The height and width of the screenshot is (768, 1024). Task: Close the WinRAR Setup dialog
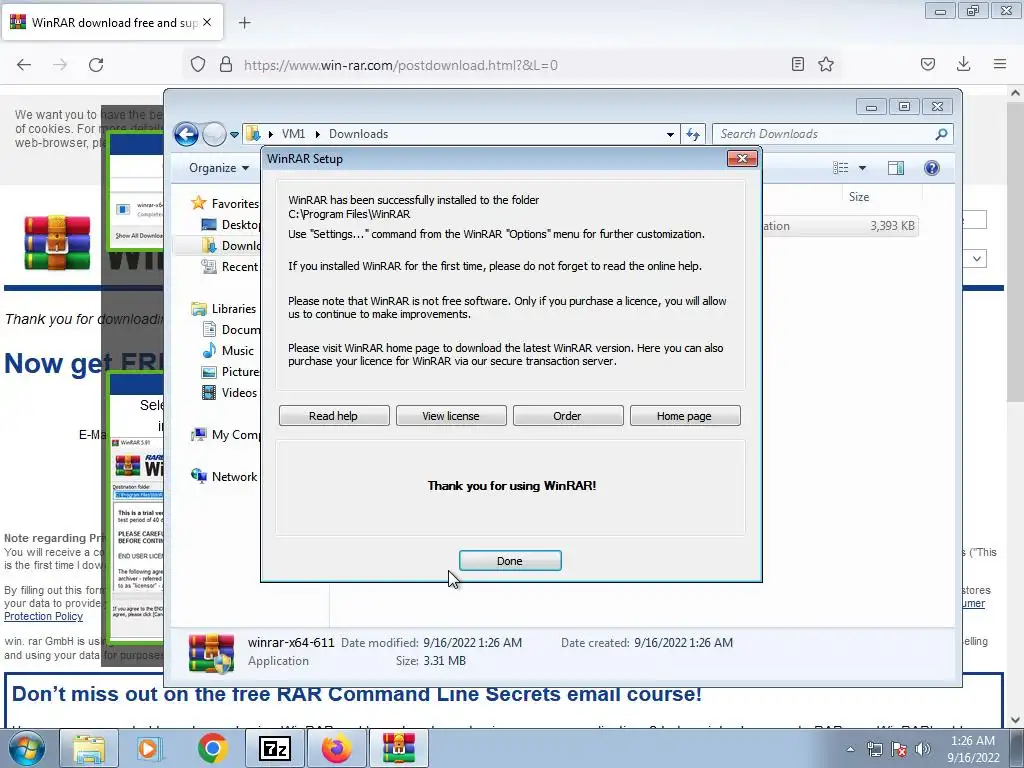(x=743, y=159)
